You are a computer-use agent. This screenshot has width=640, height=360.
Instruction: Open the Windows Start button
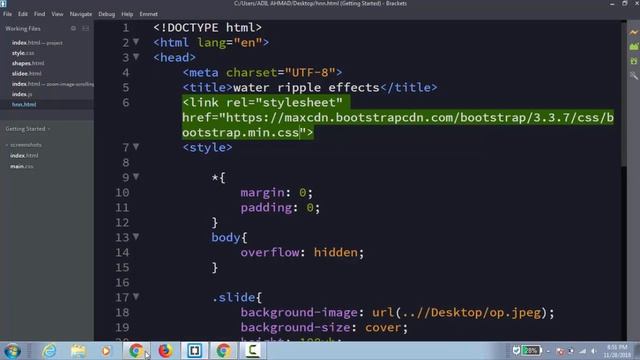(12, 351)
